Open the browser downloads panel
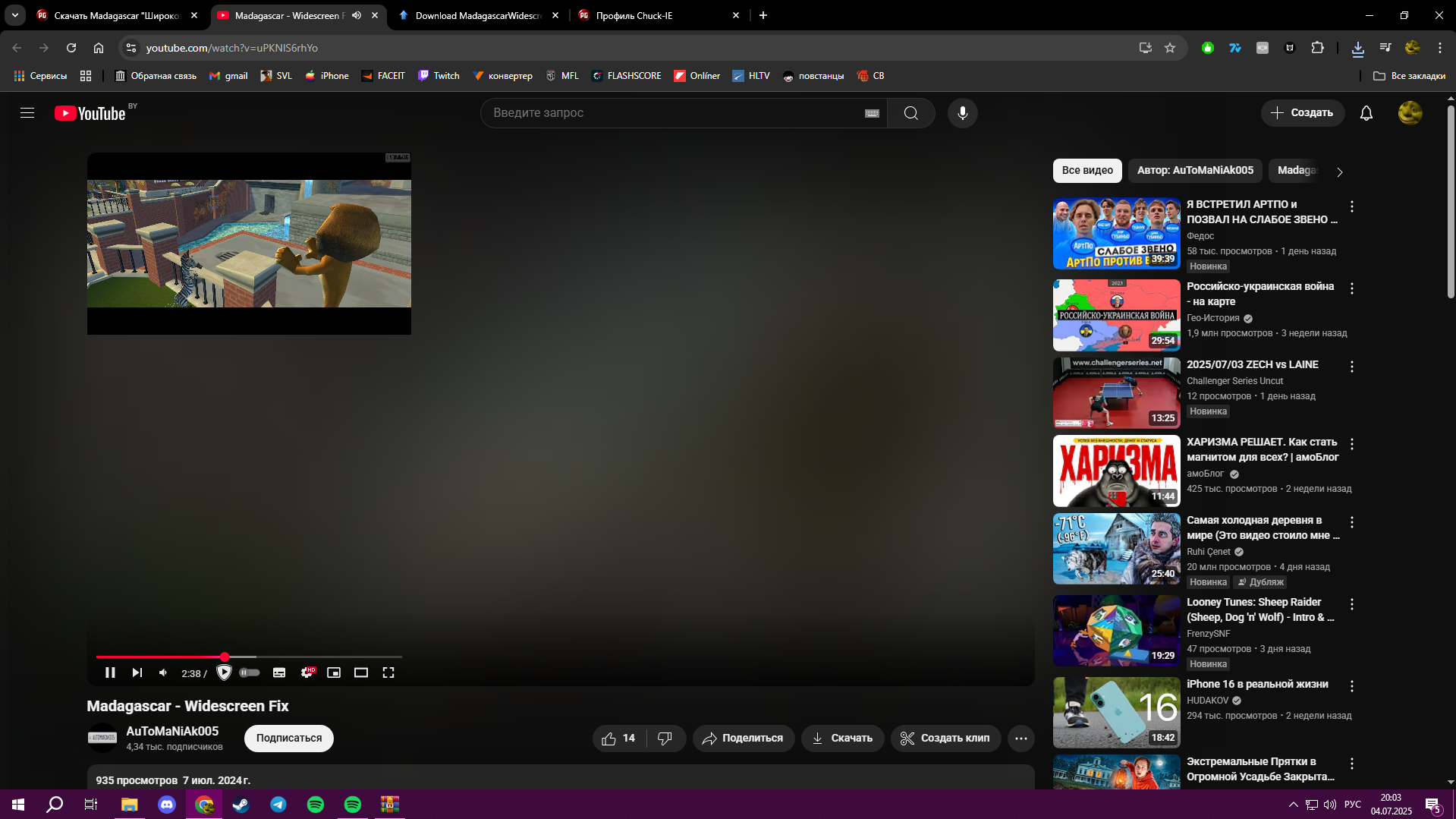1456x819 pixels. pos(1358,48)
